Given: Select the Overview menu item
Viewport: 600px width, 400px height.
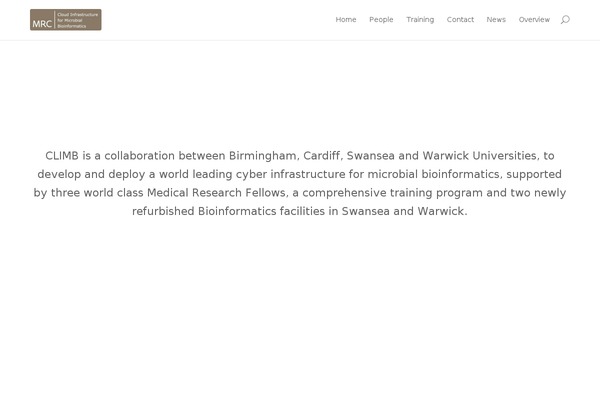Looking at the screenshot, I should click(x=534, y=20).
